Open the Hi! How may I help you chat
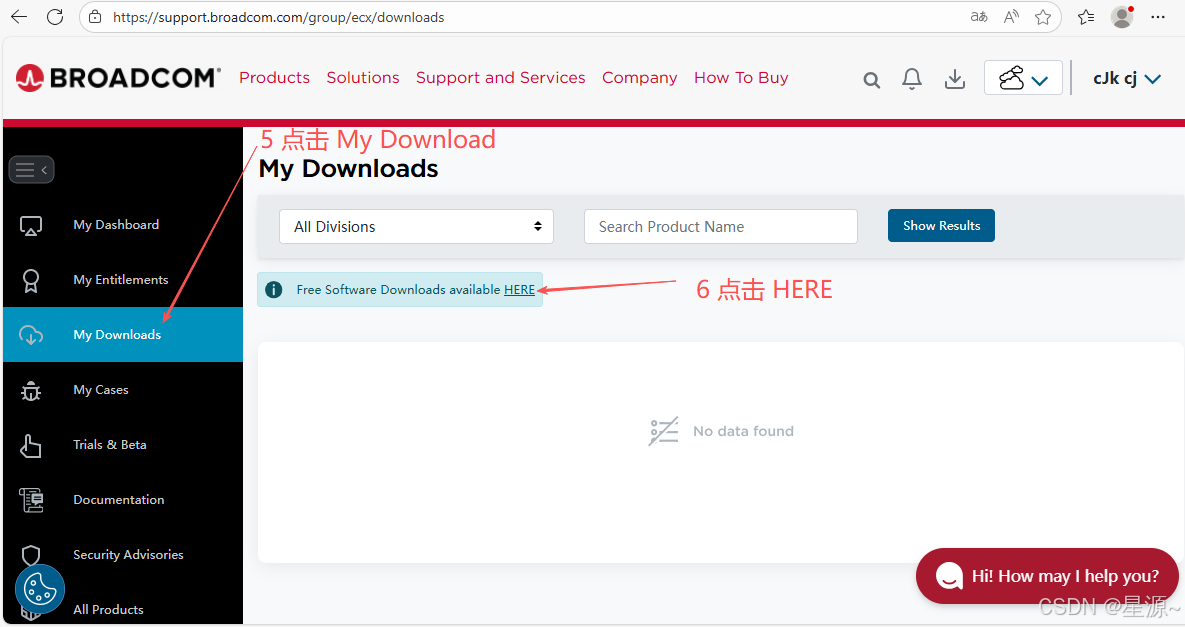Viewport: 1185px width, 627px height. 1047,576
